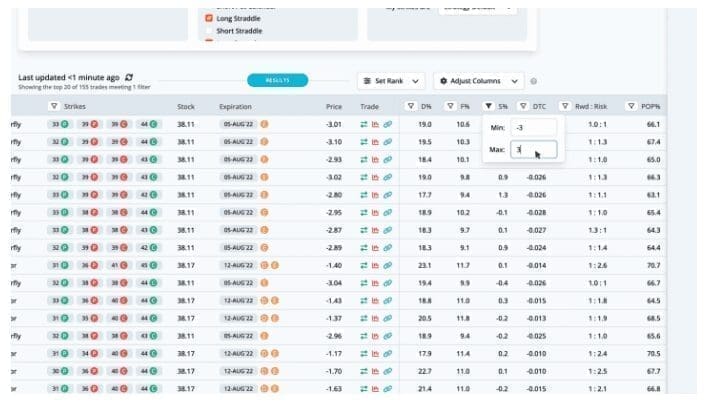Click filter icon on D% column
Screen dimensions: 706x406
tap(411, 106)
